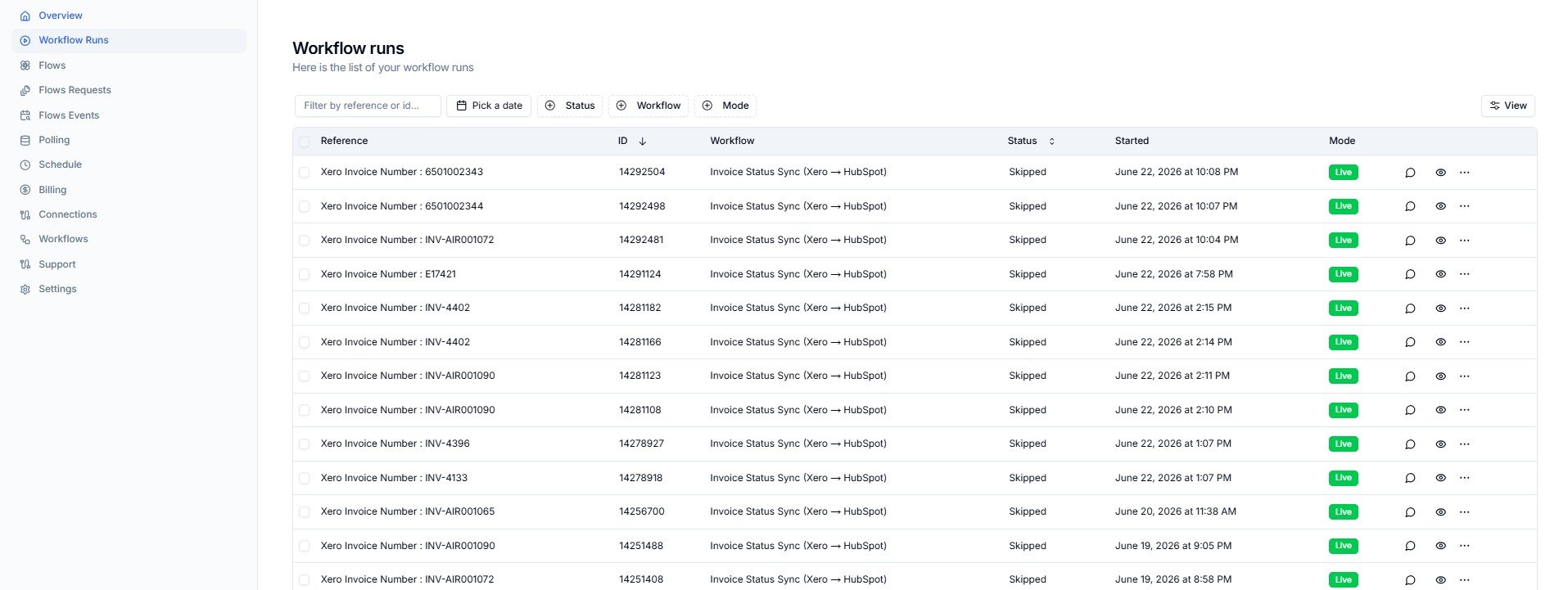Click the Flows Events calendar icon
This screenshot has height=590, width=1568.
click(25, 115)
